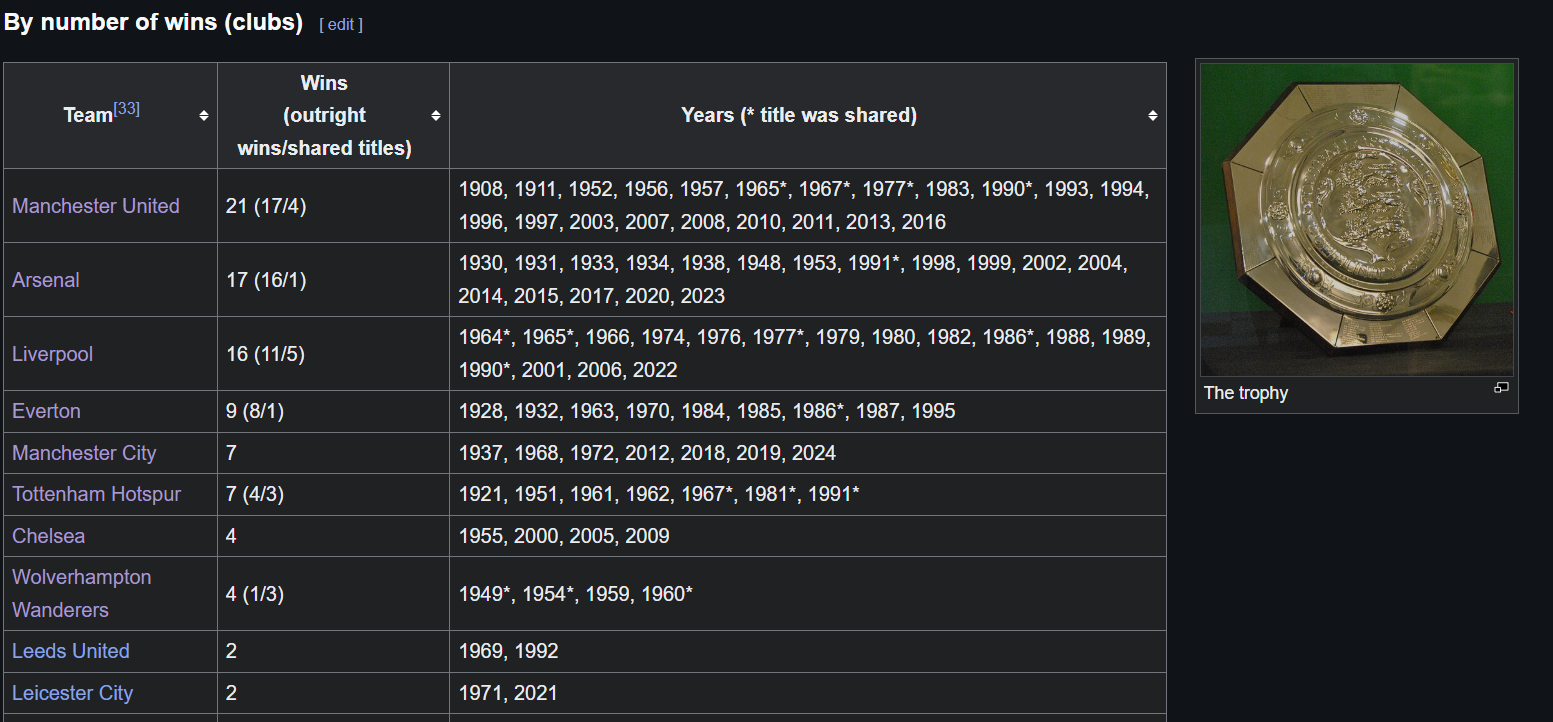Go to the Liverpool page
The image size is (1553, 722).
click(52, 354)
